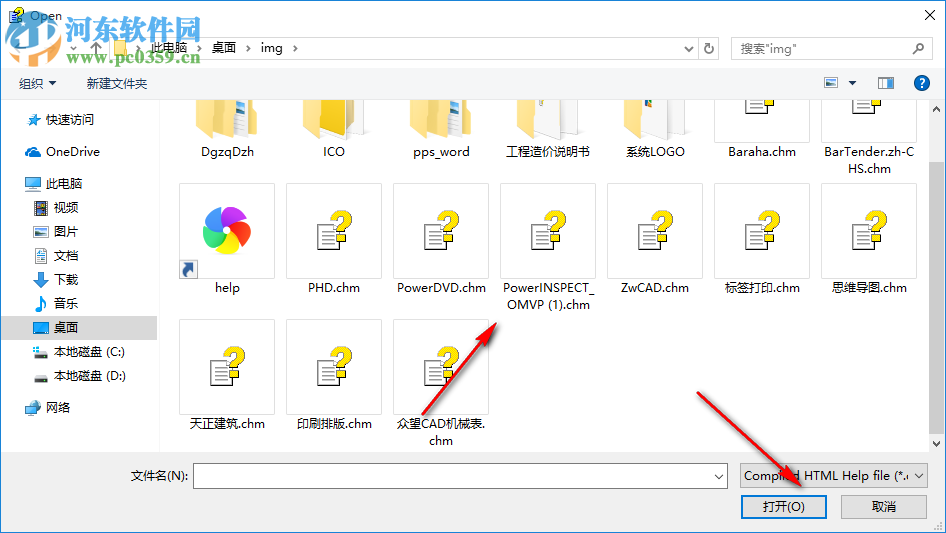Expand view options dropdown arrow
946x533 pixels.
pos(852,83)
